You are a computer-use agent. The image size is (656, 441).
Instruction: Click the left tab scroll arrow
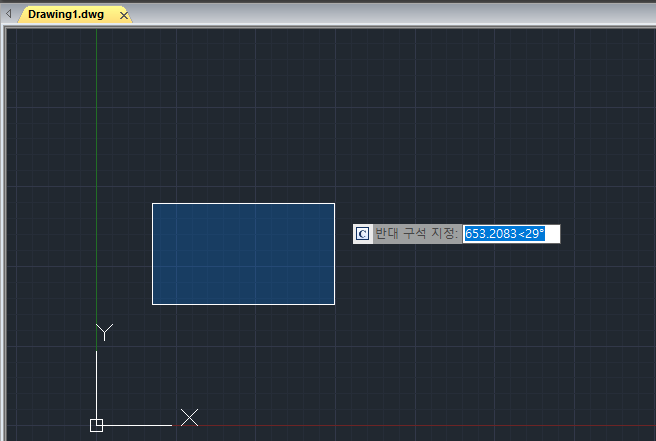(9, 14)
